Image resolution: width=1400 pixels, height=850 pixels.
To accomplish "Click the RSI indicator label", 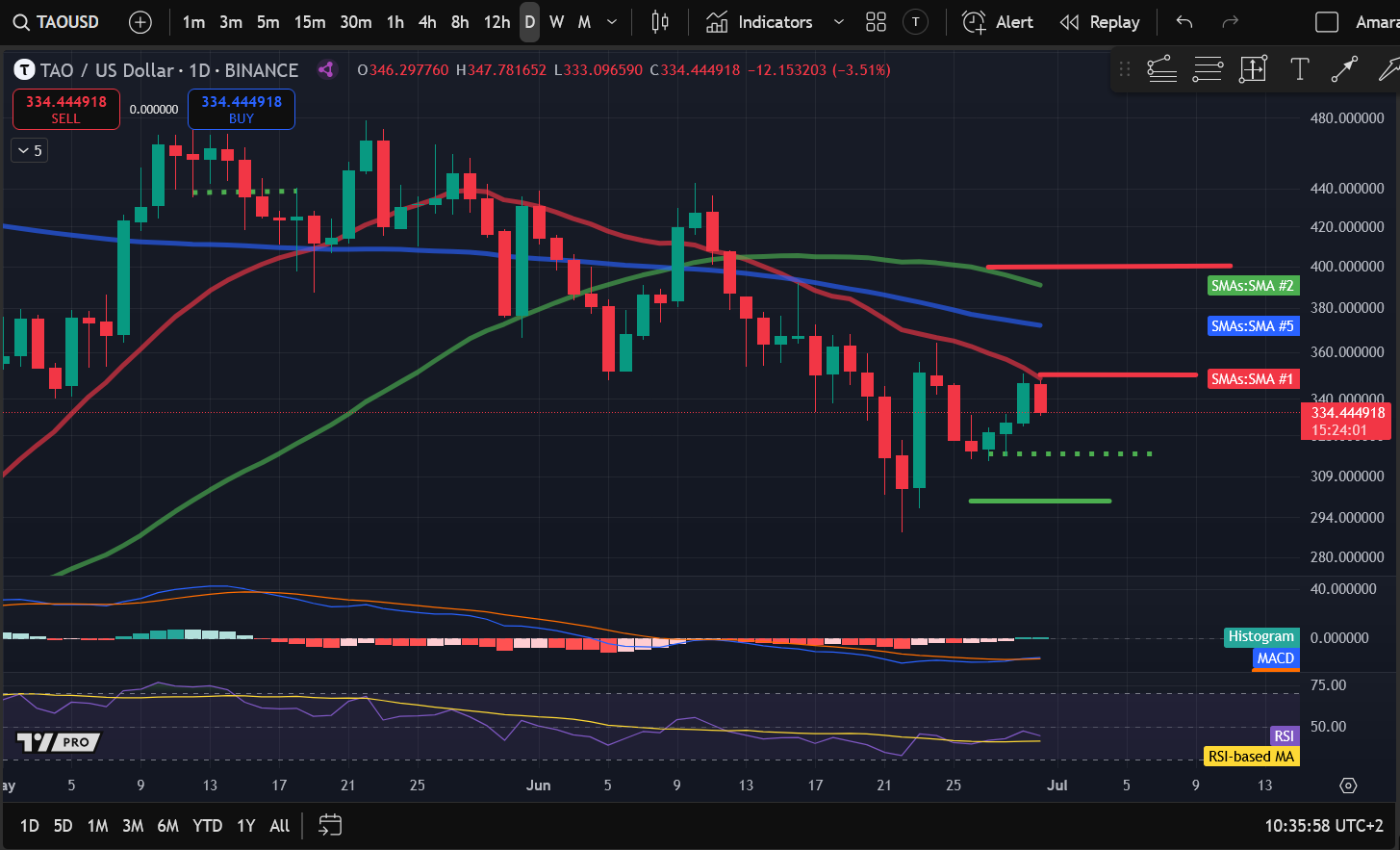I will pyautogui.click(x=1285, y=736).
